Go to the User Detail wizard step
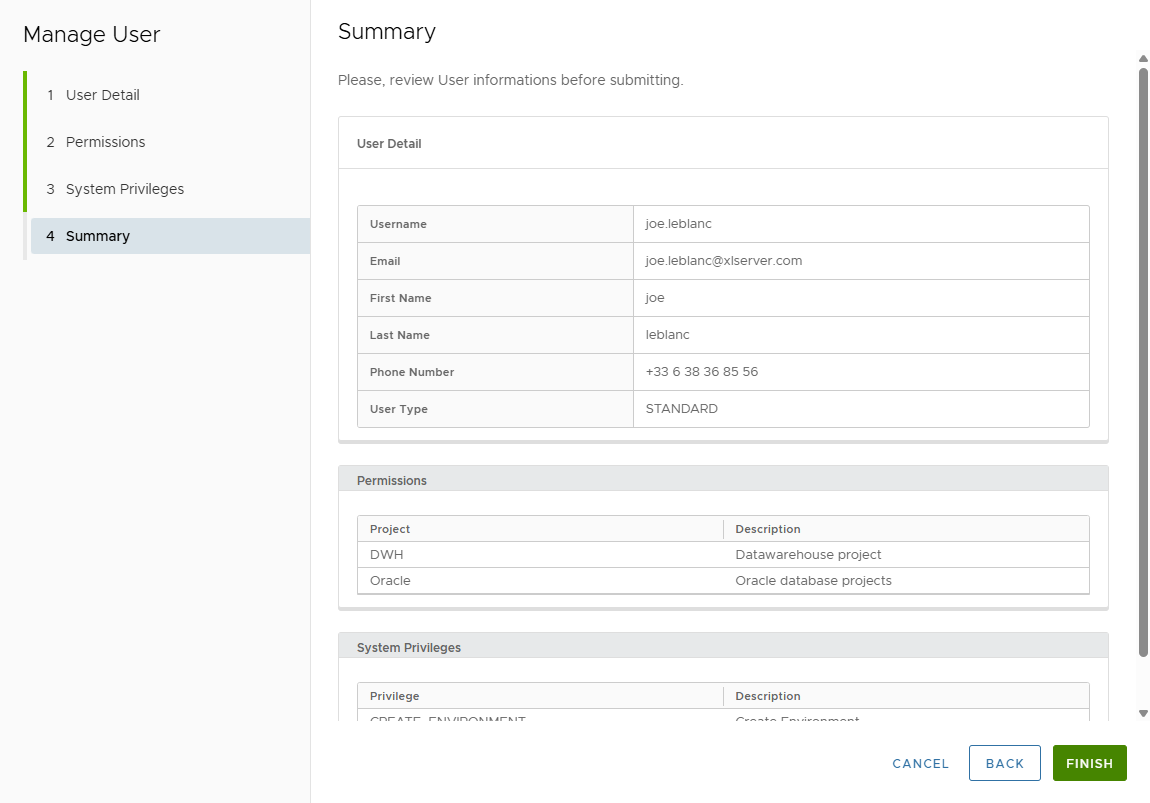The width and height of the screenshot is (1150, 803). pos(102,95)
